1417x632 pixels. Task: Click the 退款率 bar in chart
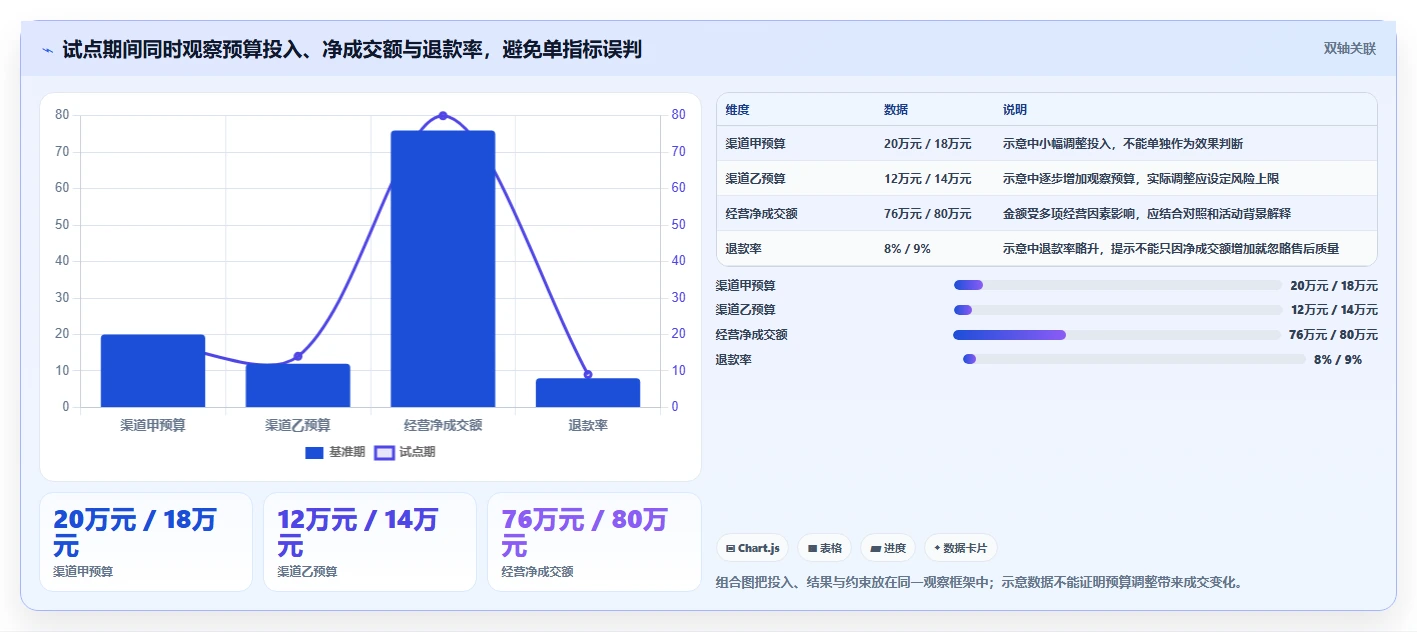pyautogui.click(x=588, y=393)
